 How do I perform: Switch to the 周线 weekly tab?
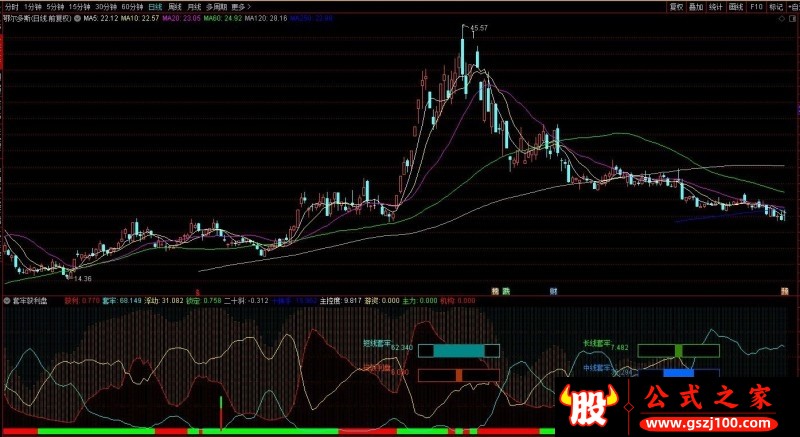coord(175,7)
